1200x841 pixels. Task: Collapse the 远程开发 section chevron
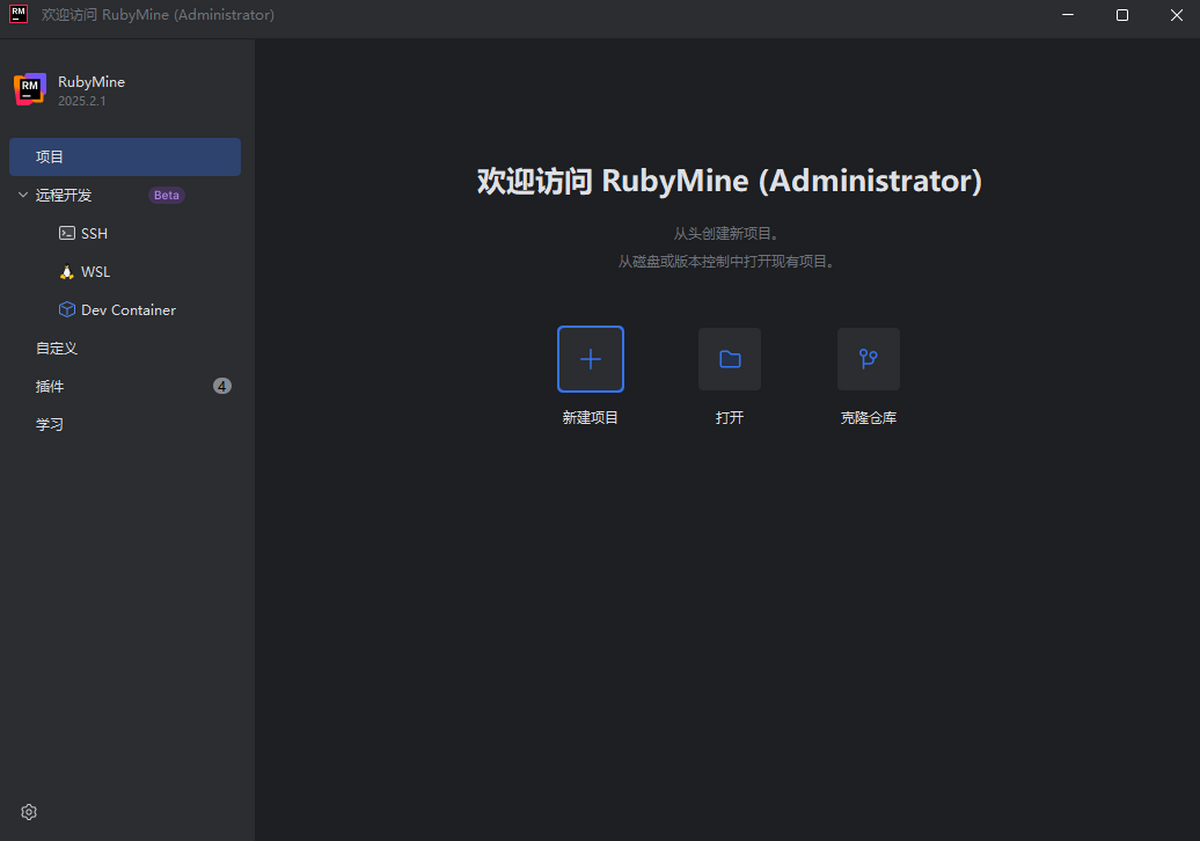pyautogui.click(x=22, y=195)
